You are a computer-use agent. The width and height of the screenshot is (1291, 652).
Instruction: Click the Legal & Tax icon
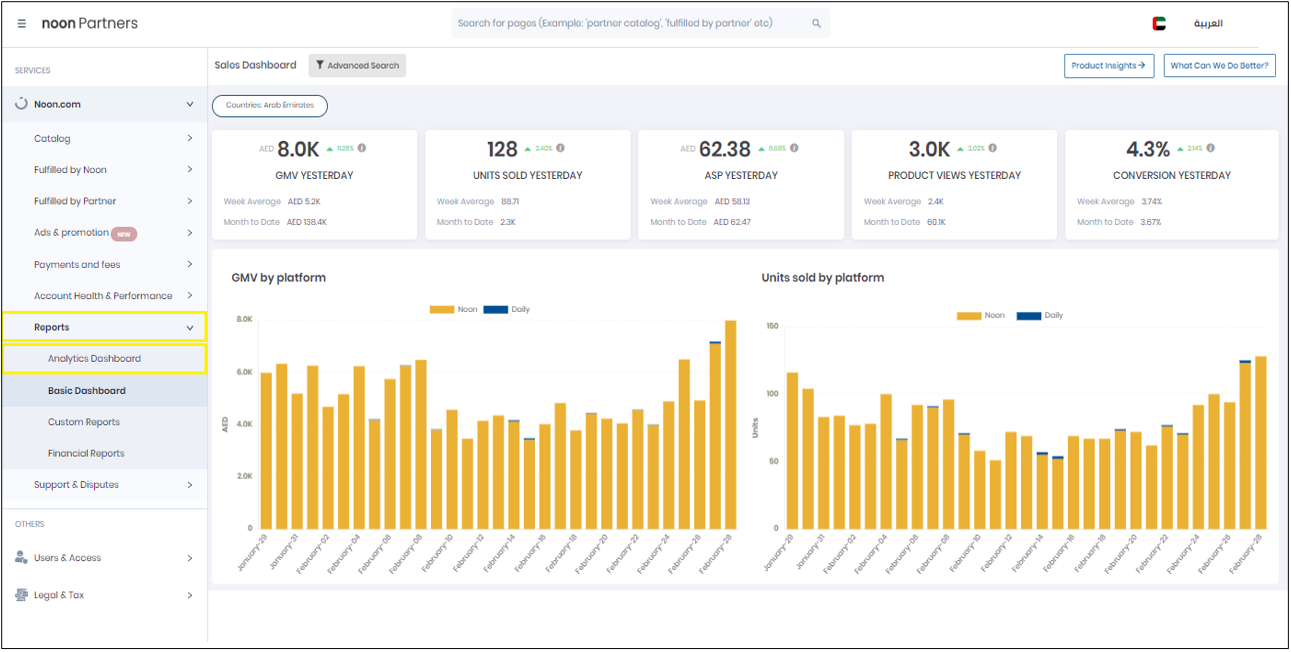coord(21,595)
